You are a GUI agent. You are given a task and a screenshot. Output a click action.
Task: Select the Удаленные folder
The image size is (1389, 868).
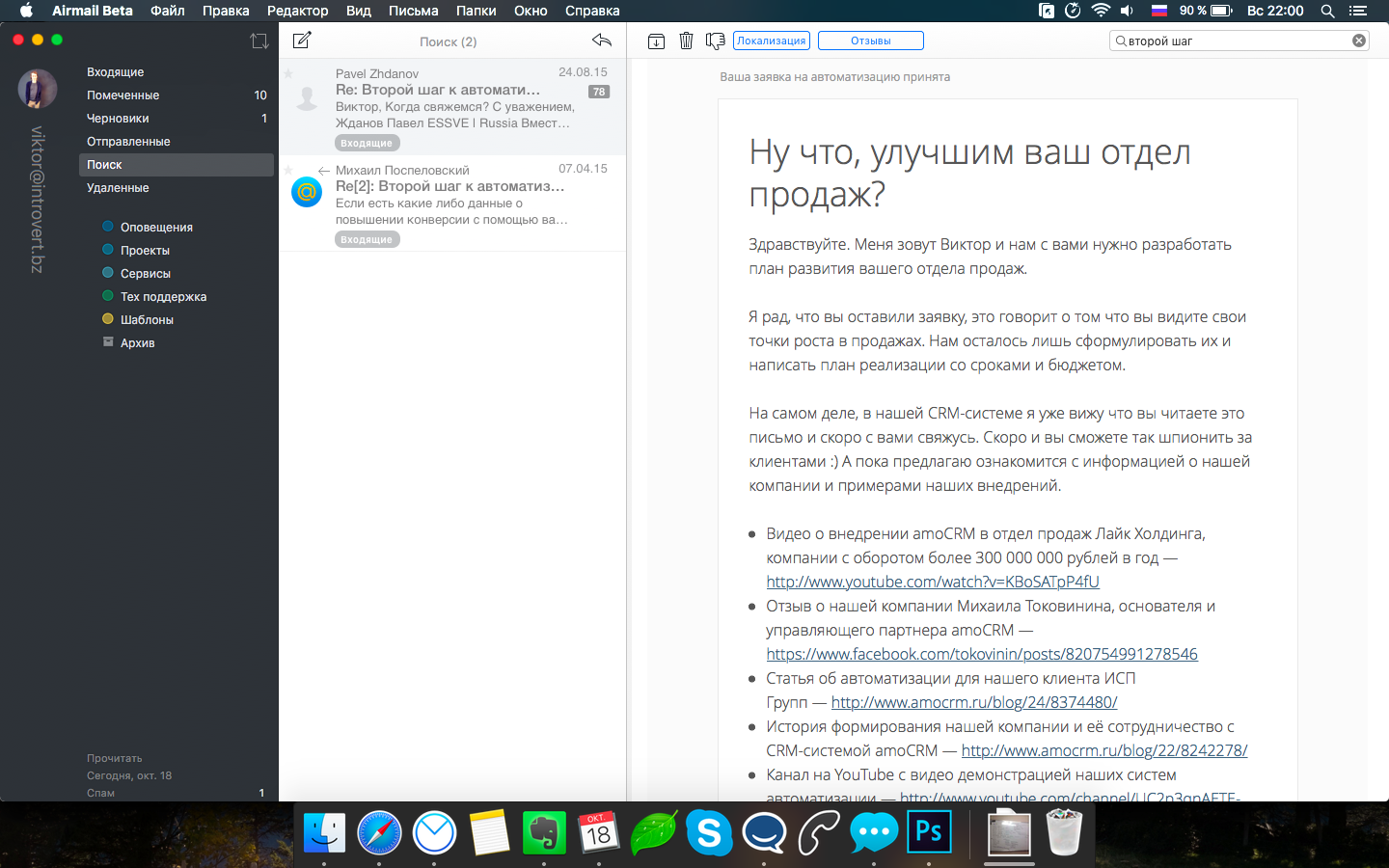pyautogui.click(x=176, y=188)
